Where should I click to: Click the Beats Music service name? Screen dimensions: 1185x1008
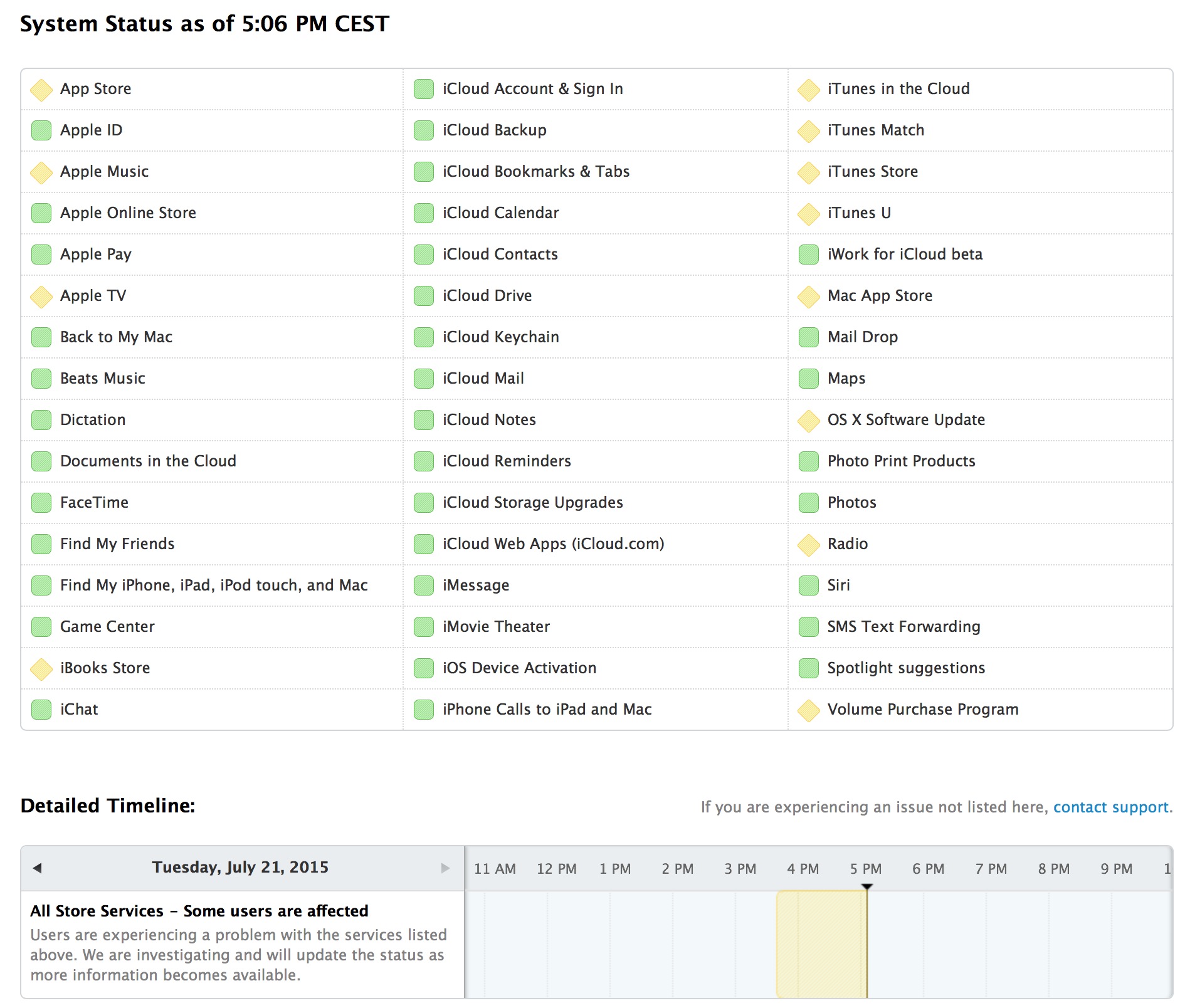(x=103, y=379)
